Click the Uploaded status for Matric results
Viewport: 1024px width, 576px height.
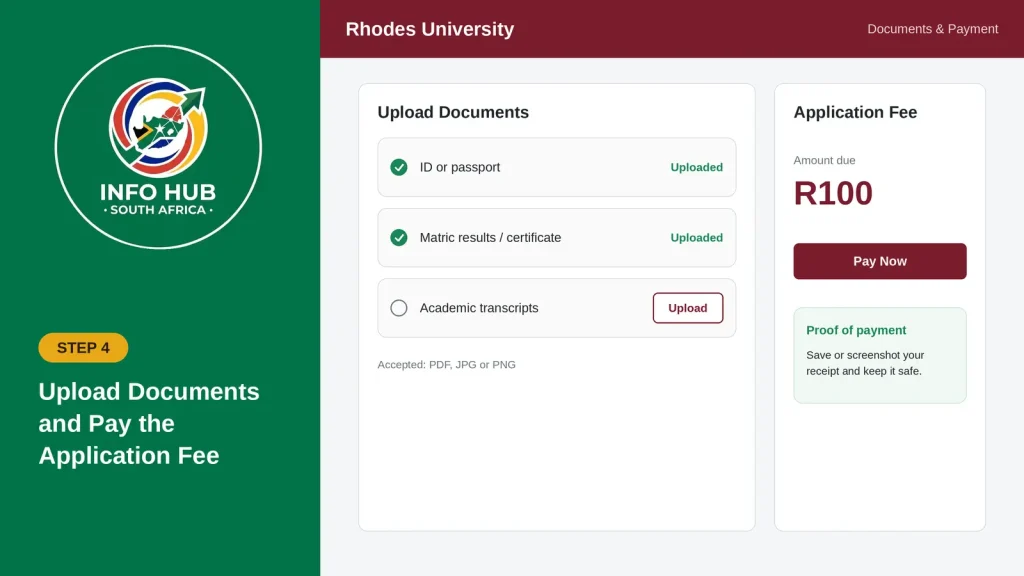[x=696, y=238]
